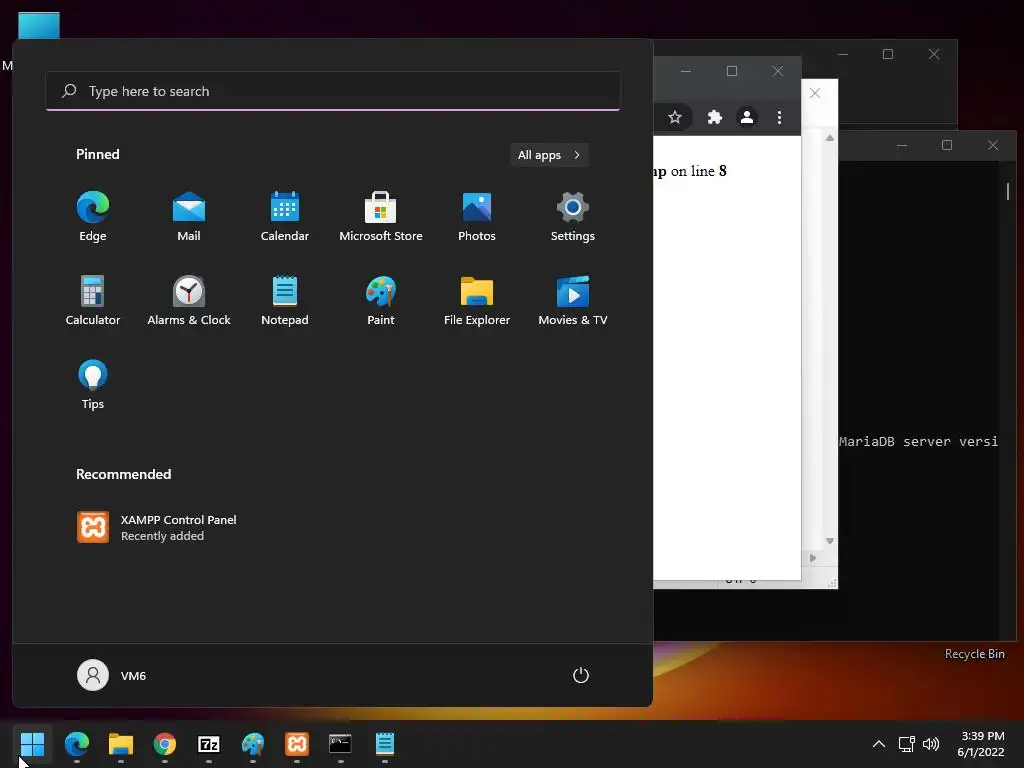
Task: Click the power button in Start menu
Action: pyautogui.click(x=581, y=675)
